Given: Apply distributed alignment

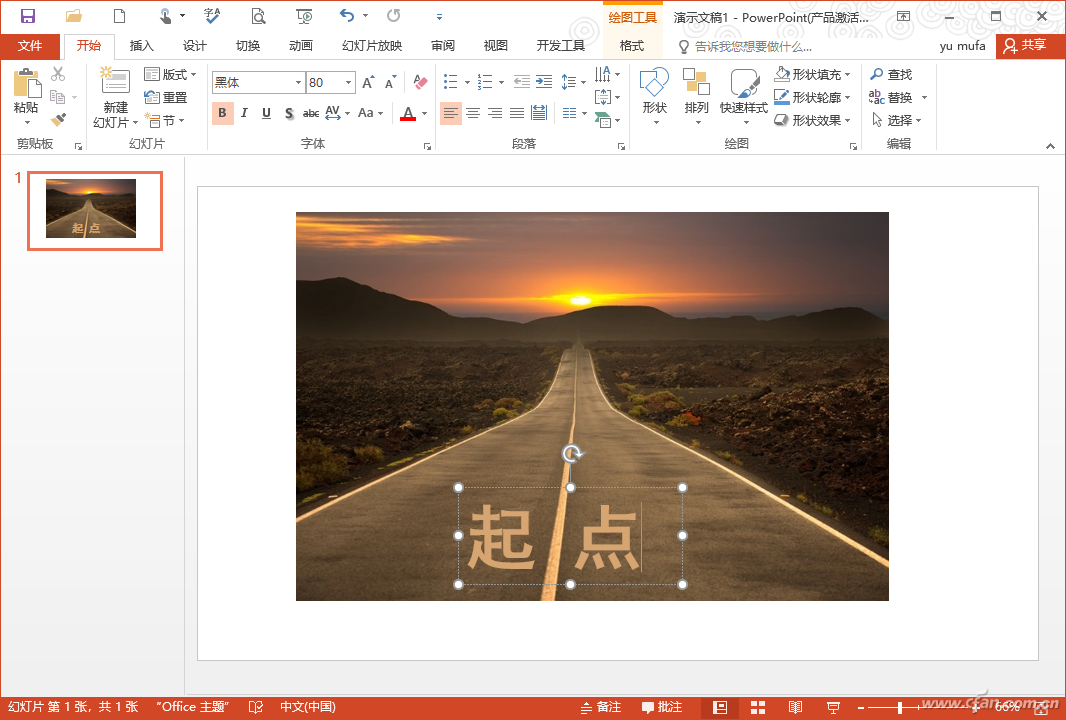Looking at the screenshot, I should [539, 113].
